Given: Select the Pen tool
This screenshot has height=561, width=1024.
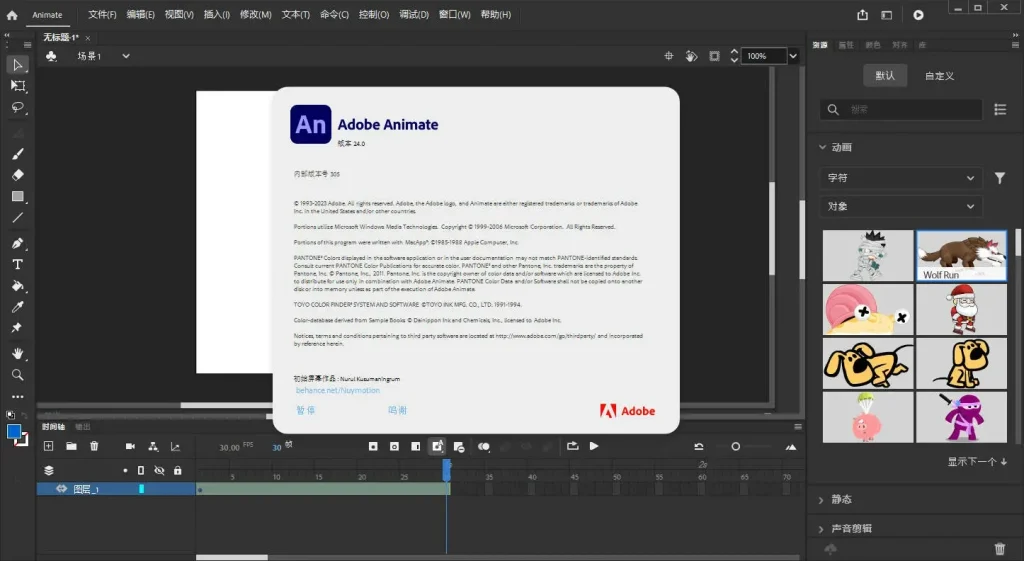Looking at the screenshot, I should pos(18,244).
